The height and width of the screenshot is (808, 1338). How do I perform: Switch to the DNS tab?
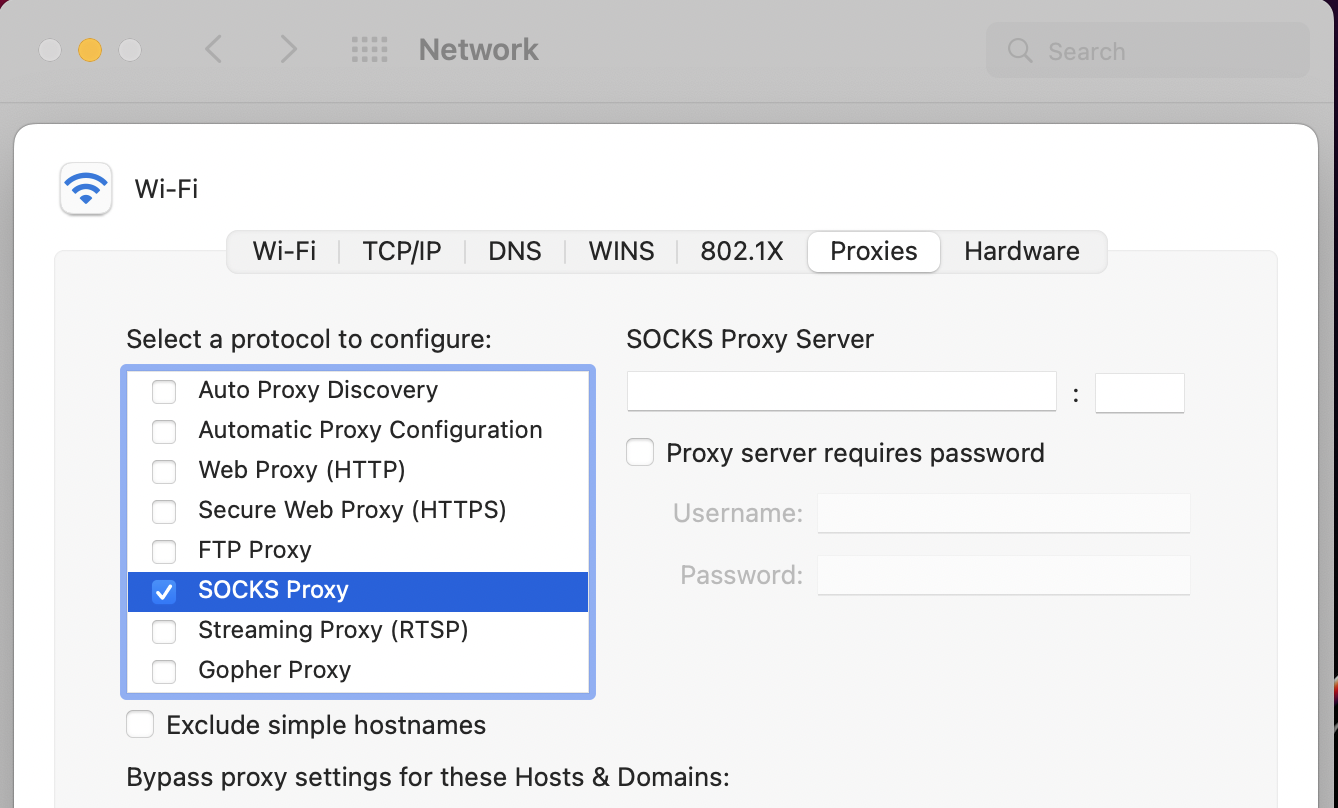click(515, 251)
